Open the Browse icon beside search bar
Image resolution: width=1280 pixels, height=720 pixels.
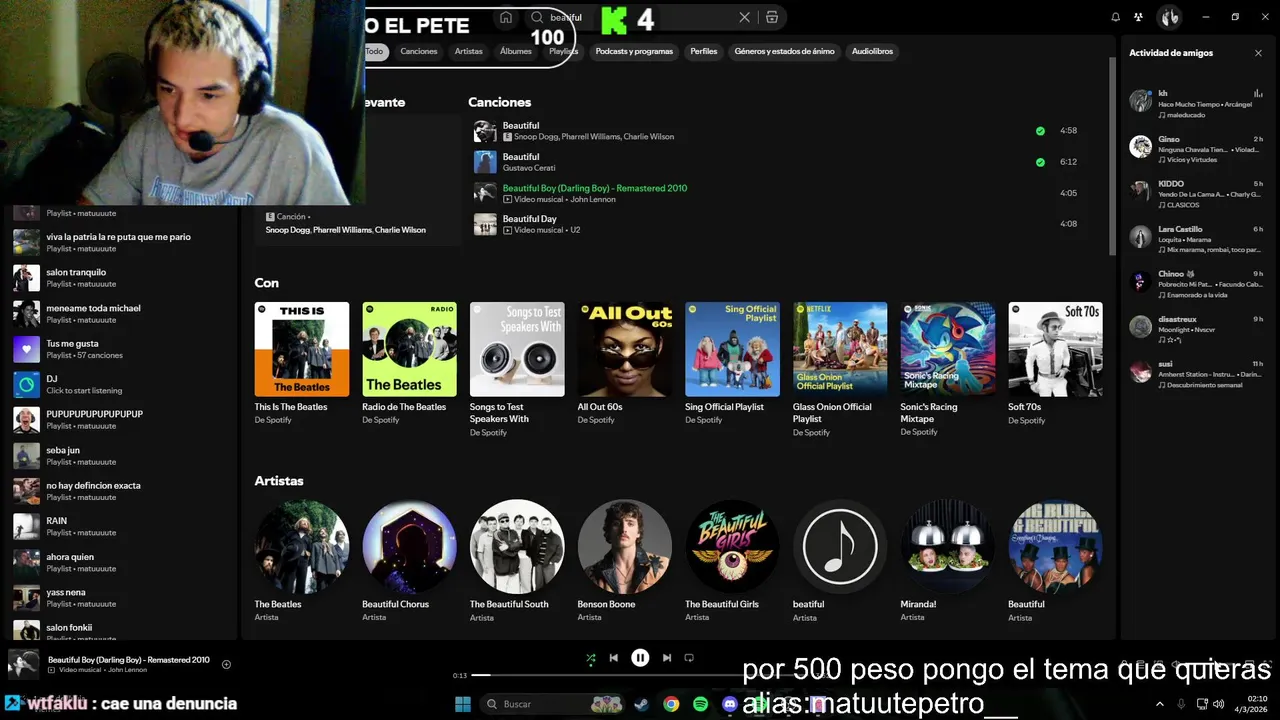(x=772, y=17)
